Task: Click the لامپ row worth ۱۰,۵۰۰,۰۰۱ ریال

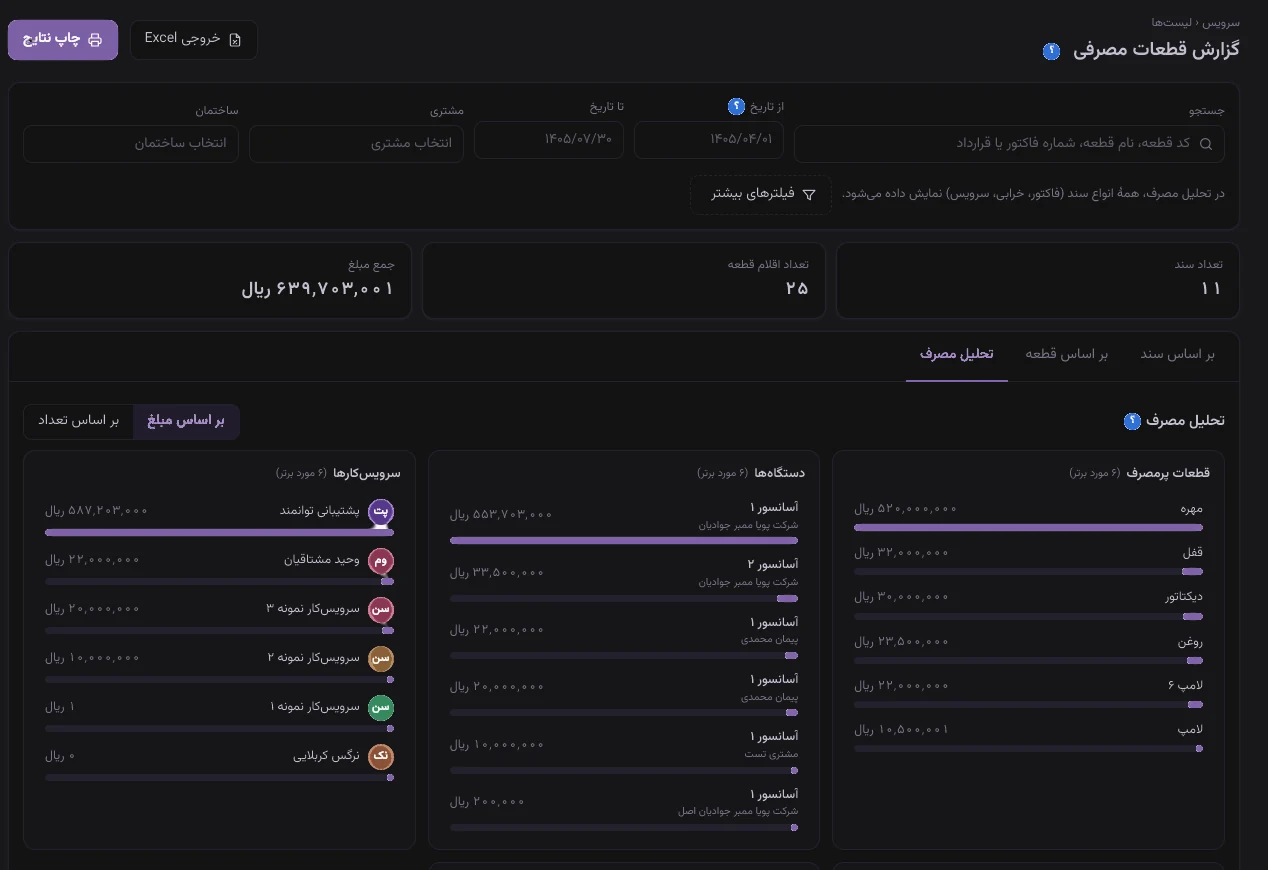Action: [1028, 737]
